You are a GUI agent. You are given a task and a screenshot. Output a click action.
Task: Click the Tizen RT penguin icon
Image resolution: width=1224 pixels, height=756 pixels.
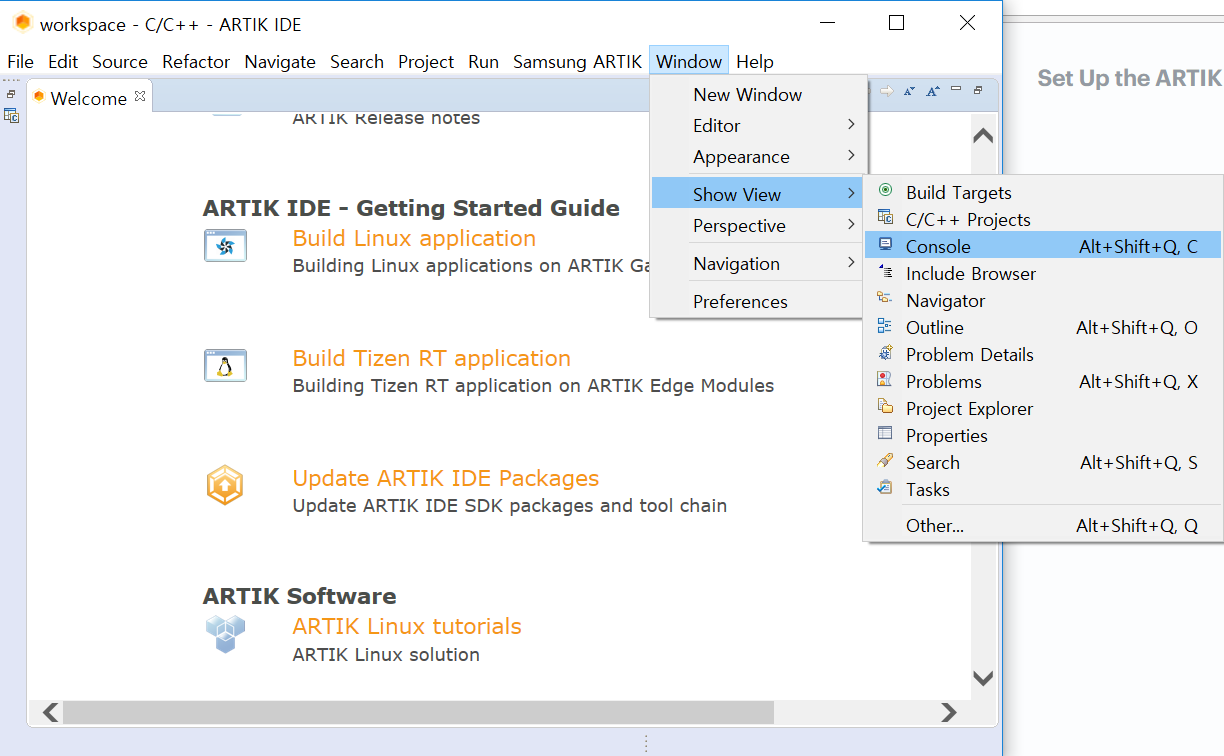[x=225, y=365]
